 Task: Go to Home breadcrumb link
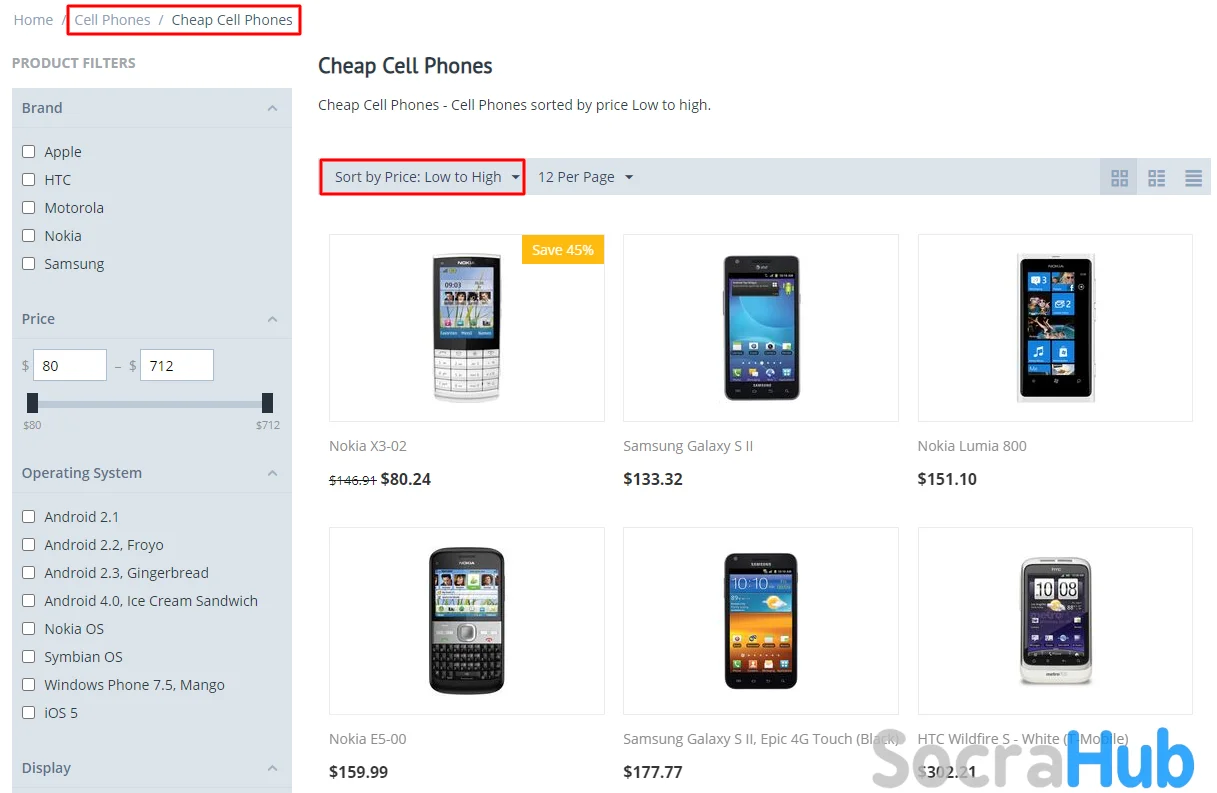pos(33,20)
